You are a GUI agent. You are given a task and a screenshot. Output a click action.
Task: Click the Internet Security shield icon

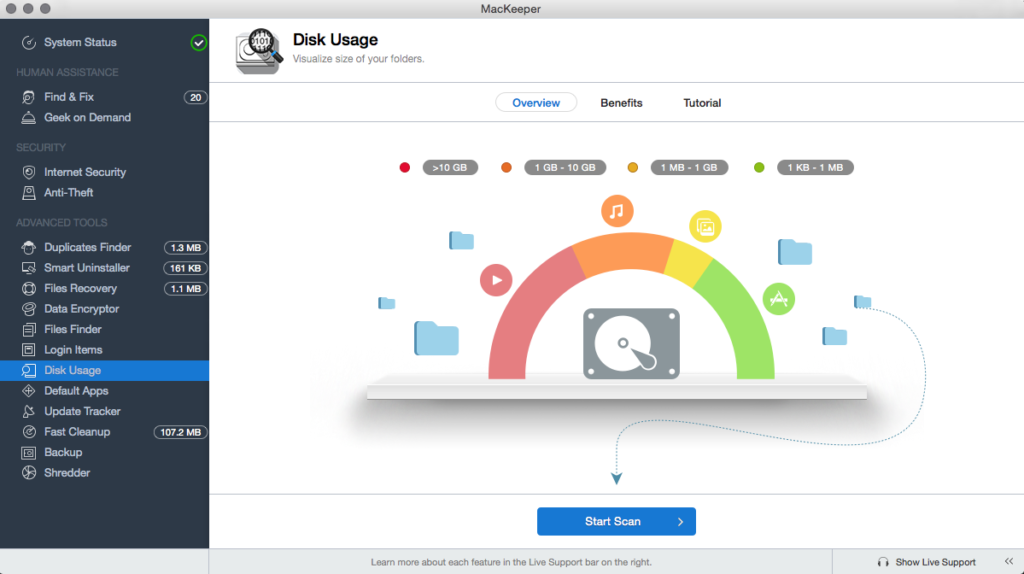pos(29,172)
